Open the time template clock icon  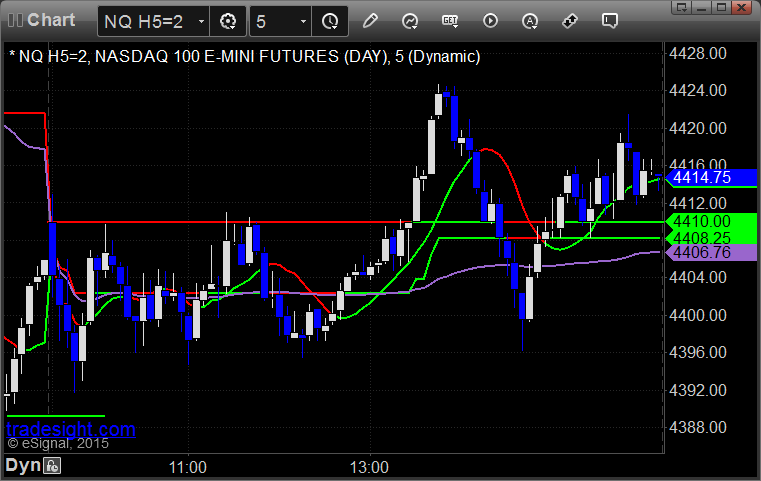tap(330, 21)
